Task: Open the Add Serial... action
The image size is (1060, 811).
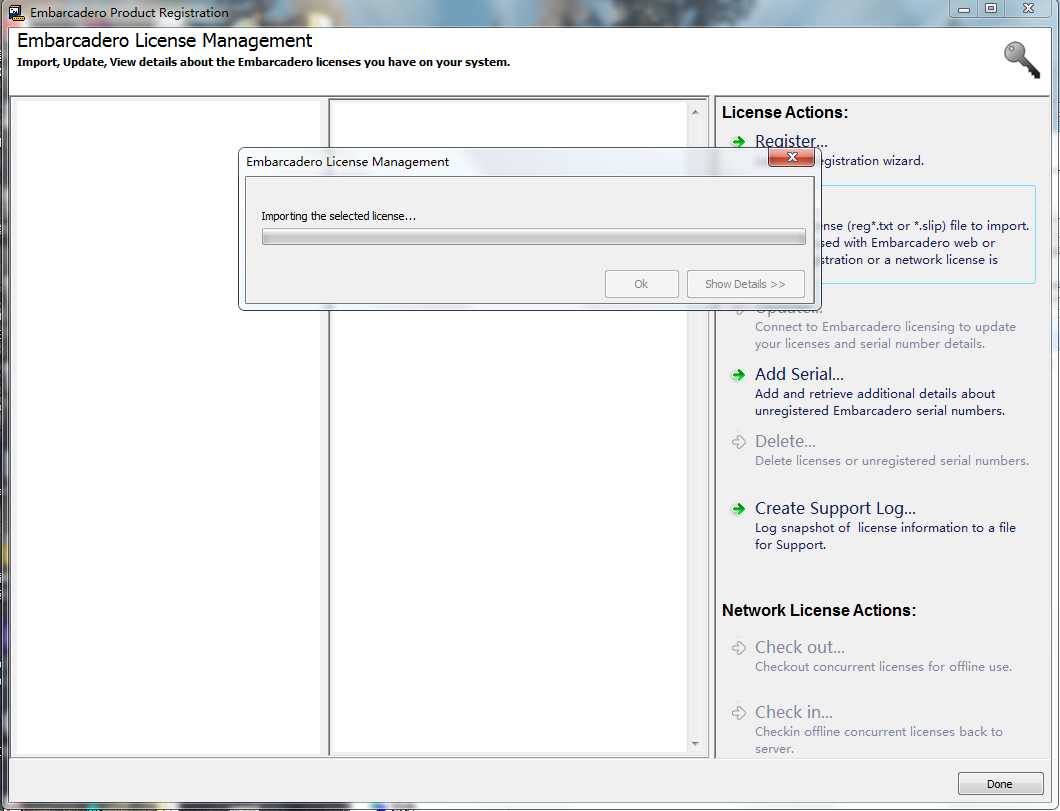Action: click(799, 374)
